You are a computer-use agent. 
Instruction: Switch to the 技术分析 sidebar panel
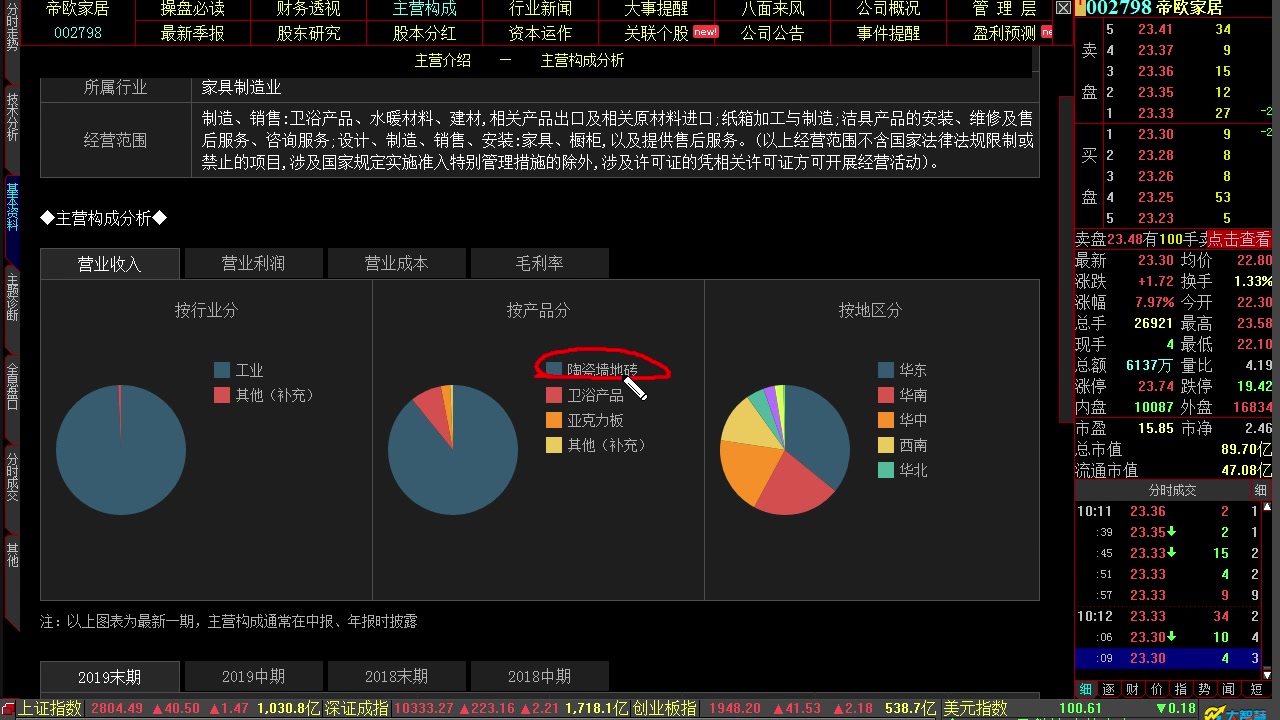tap(11, 115)
